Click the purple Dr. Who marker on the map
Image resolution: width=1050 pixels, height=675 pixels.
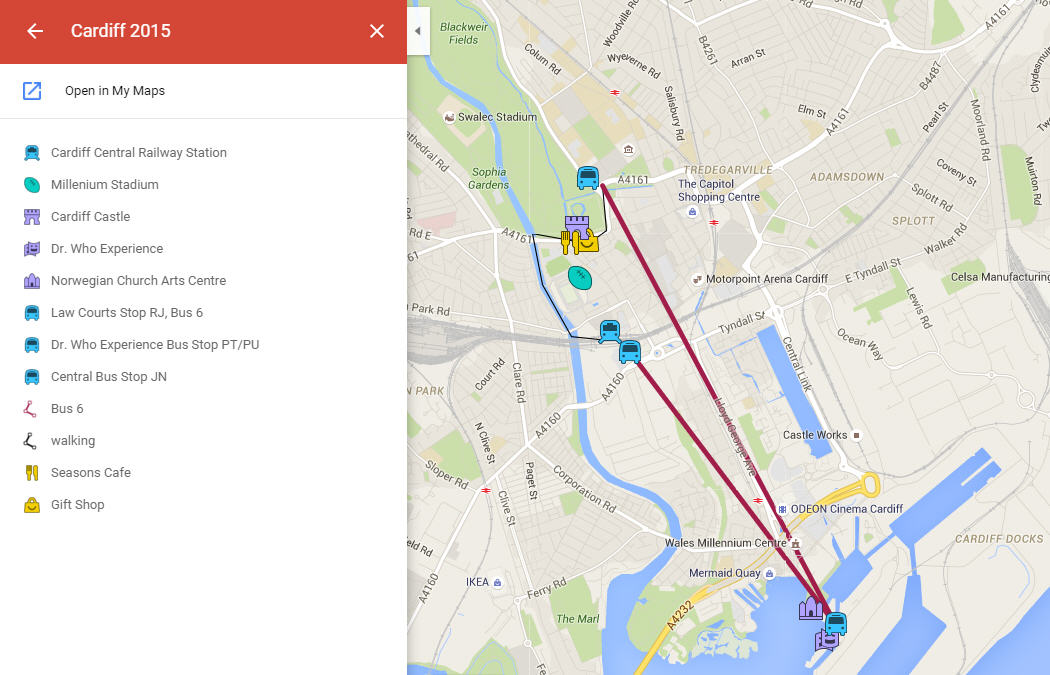pyautogui.click(x=826, y=642)
